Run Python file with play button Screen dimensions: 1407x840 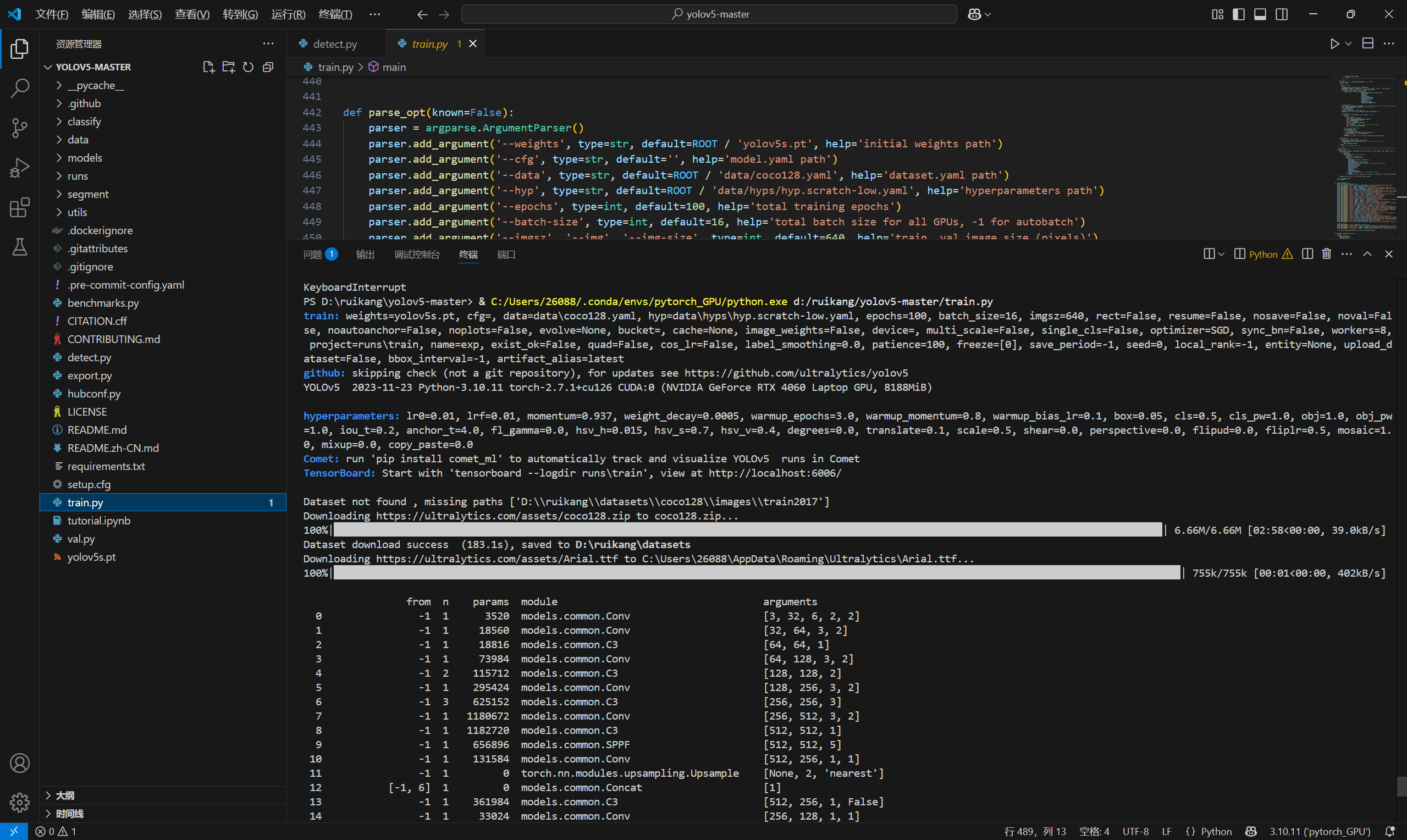coord(1334,43)
